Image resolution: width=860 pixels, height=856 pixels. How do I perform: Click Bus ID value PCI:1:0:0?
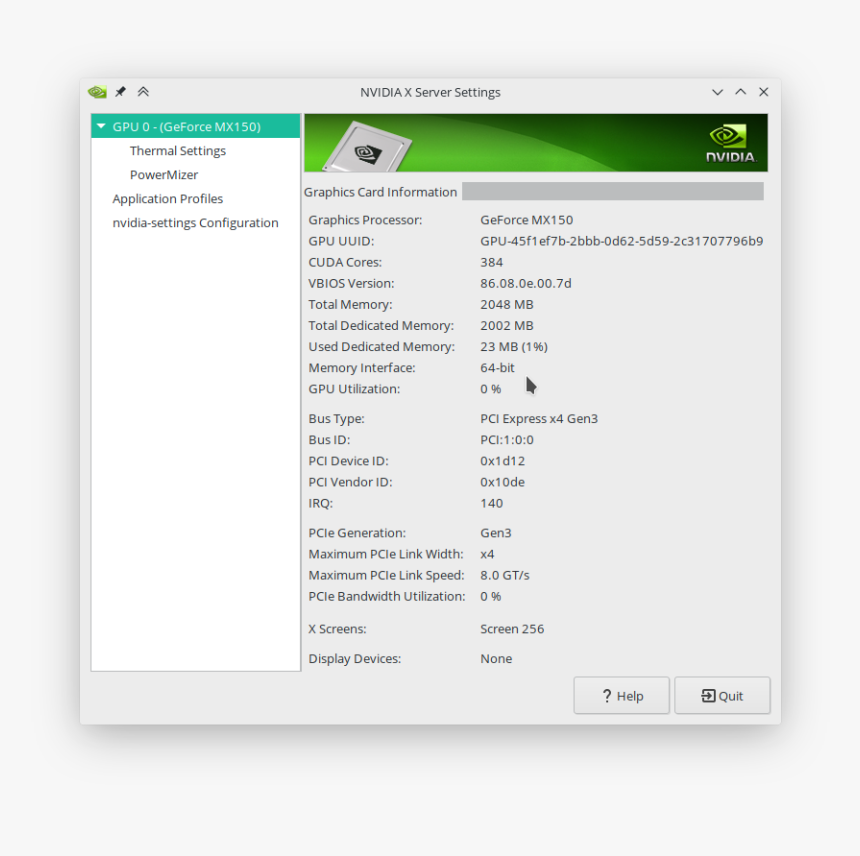coord(507,440)
